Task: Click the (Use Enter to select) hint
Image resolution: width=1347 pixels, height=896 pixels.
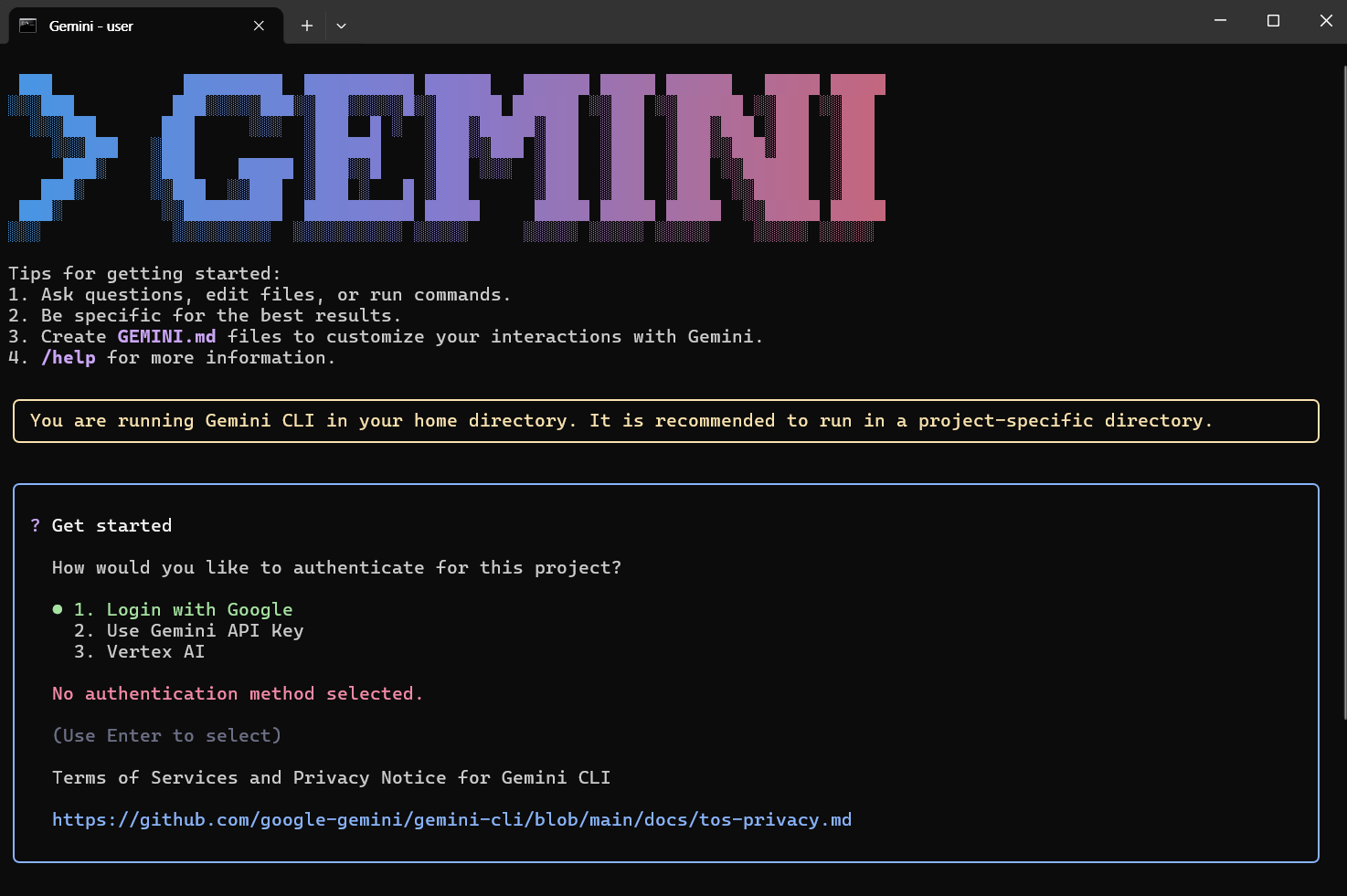Action: pos(167,735)
